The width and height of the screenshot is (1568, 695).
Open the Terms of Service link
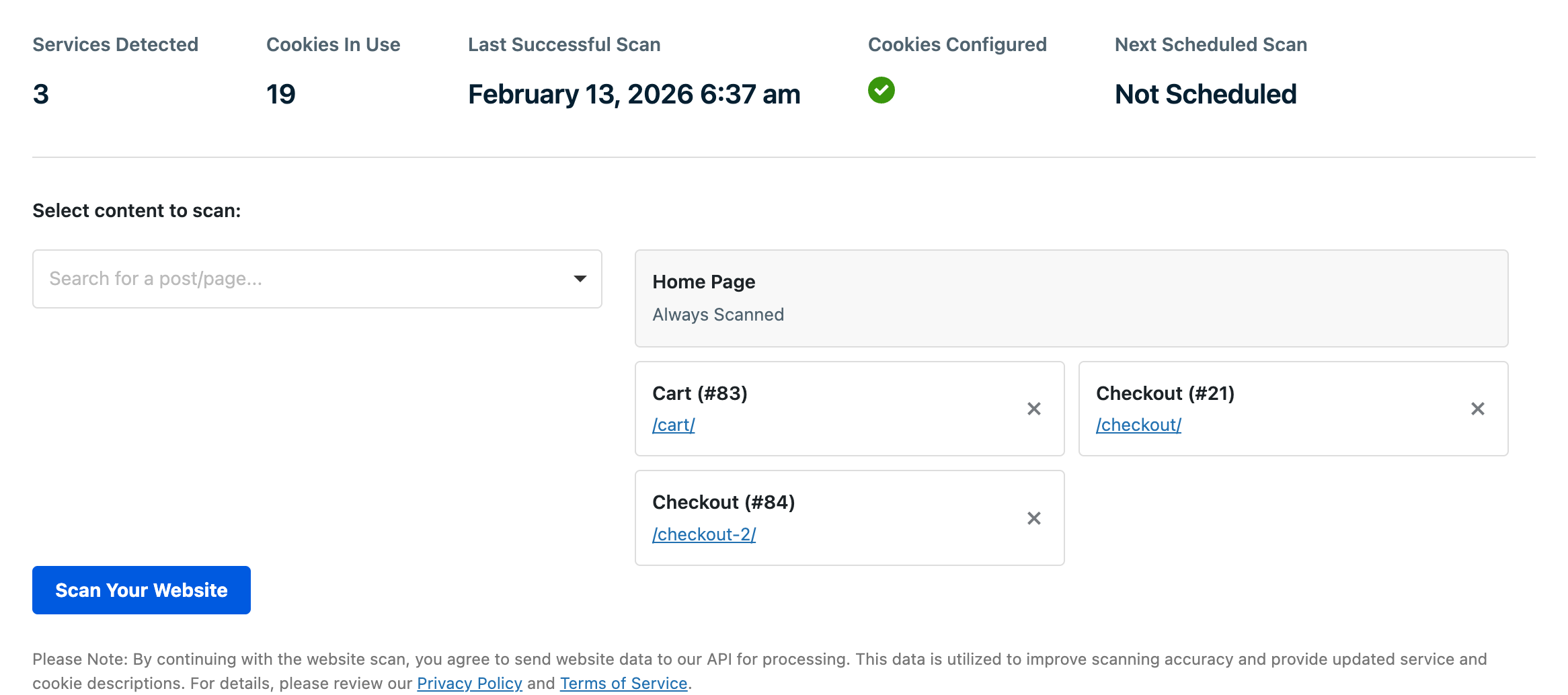pyautogui.click(x=623, y=683)
